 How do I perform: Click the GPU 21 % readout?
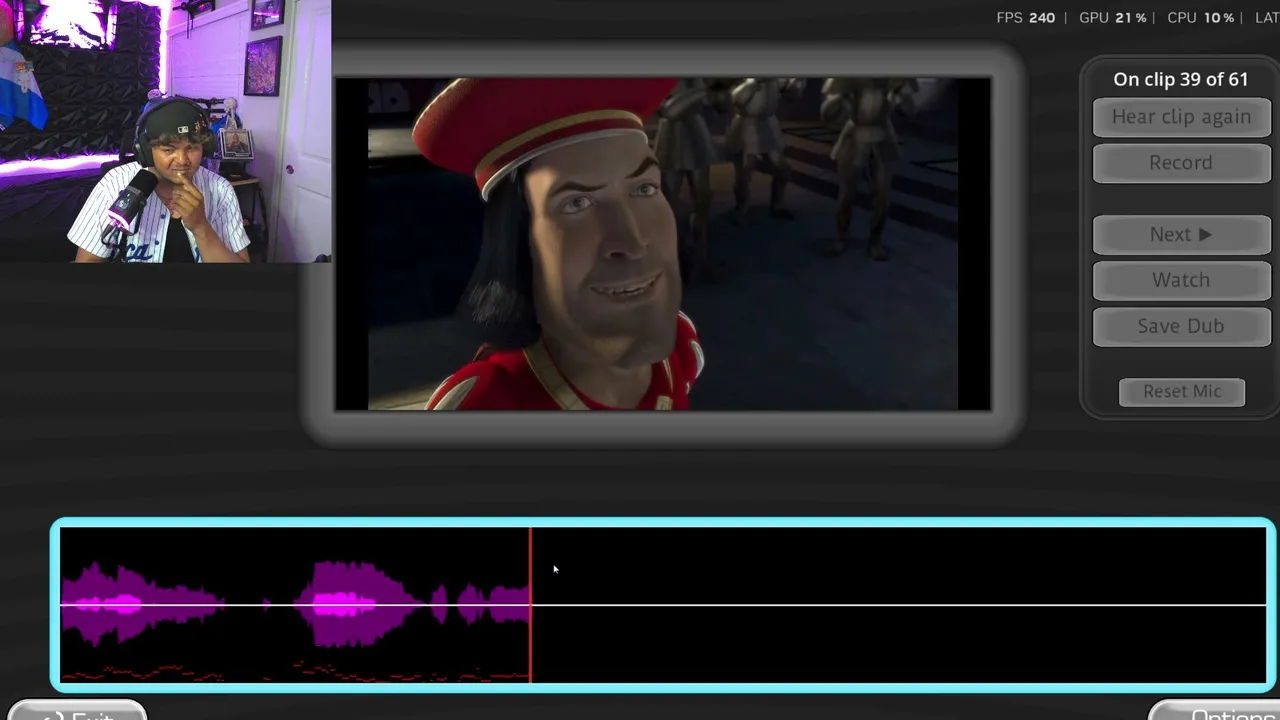1113,18
